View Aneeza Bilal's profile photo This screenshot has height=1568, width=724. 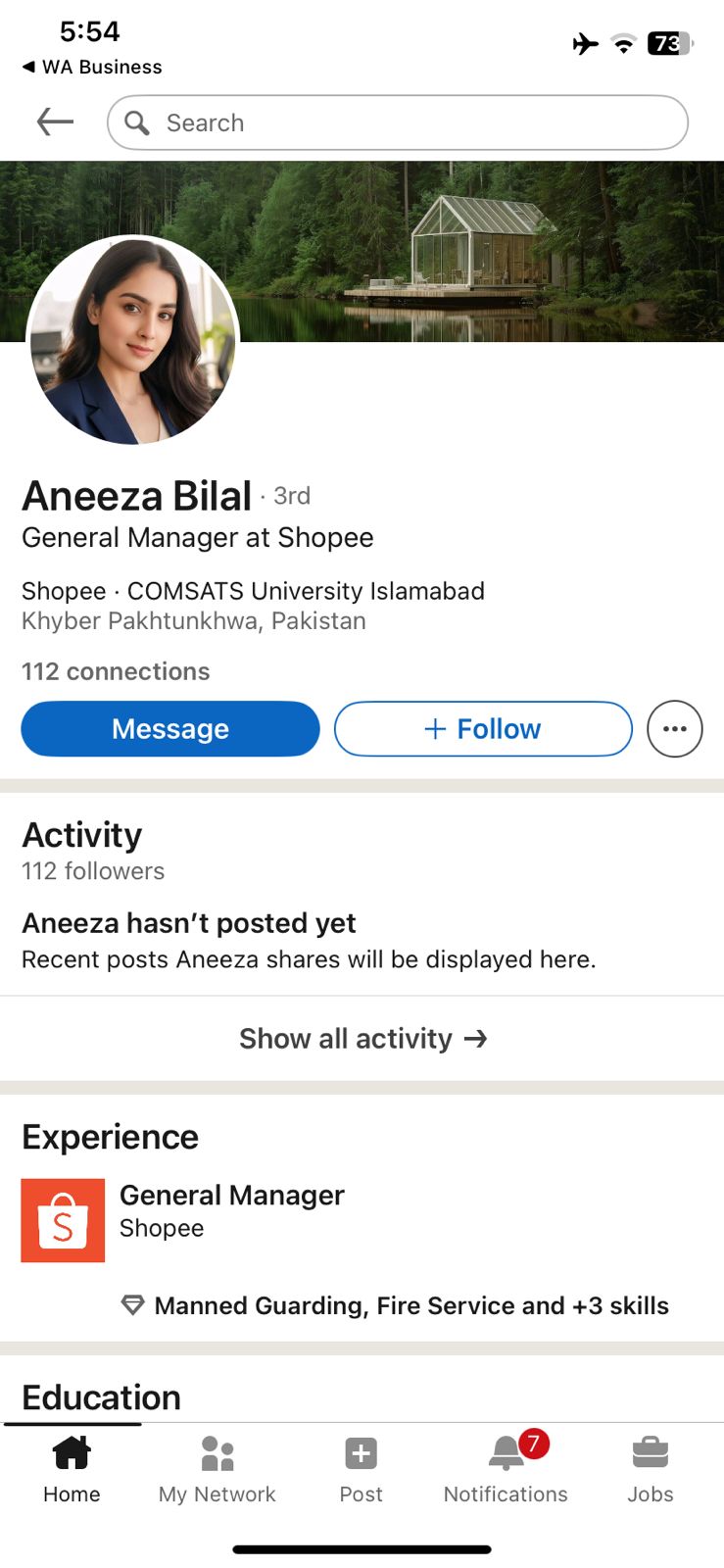point(133,341)
